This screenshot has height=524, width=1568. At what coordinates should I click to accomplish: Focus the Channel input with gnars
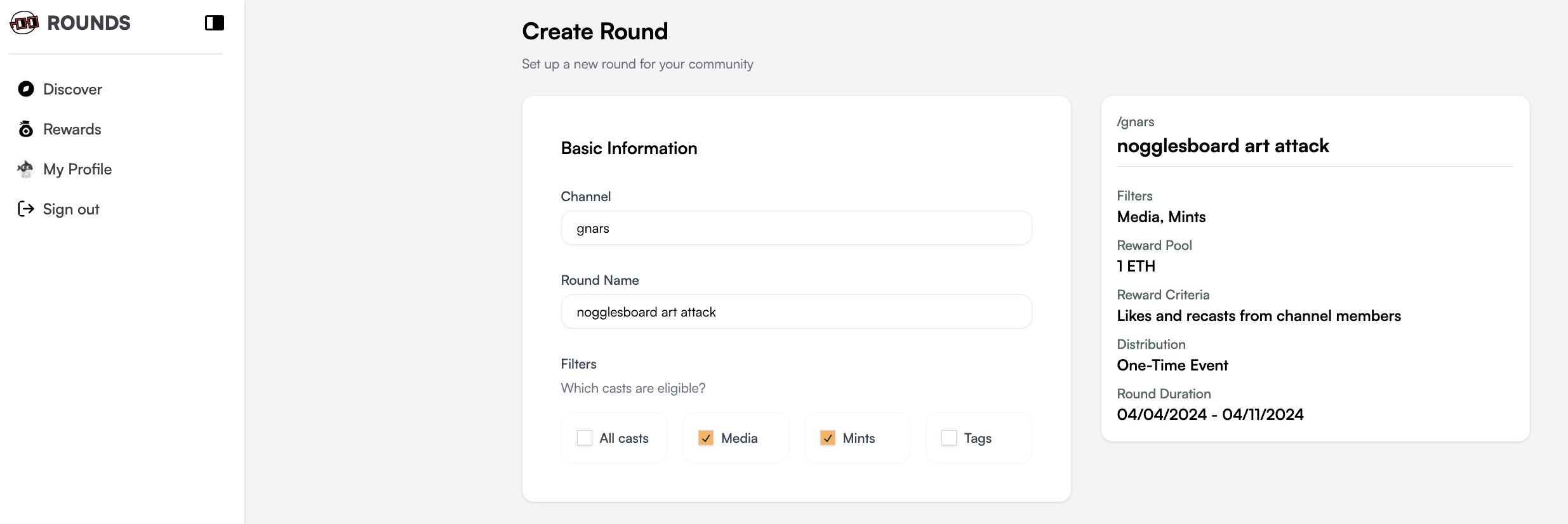pos(796,228)
